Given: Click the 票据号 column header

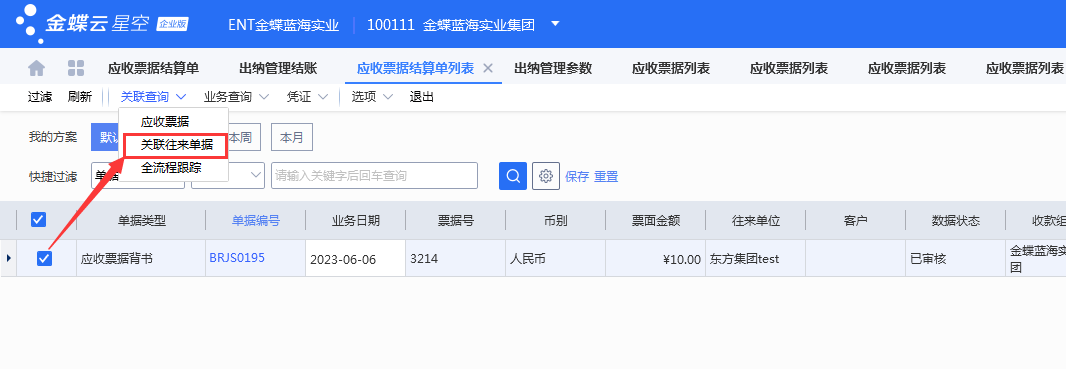Looking at the screenshot, I should pos(455,220).
